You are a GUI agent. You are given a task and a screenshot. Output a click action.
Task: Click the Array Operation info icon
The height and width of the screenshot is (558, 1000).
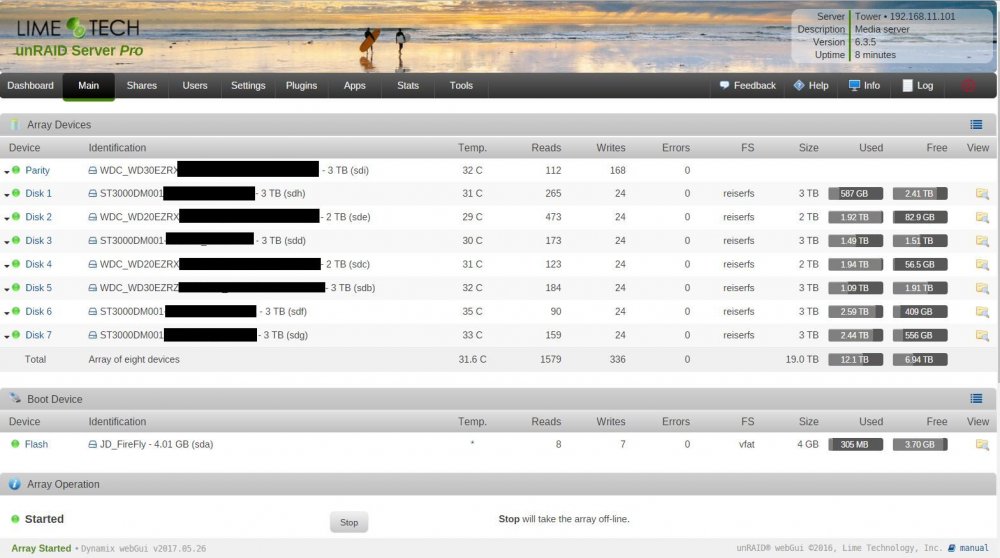tap(15, 484)
